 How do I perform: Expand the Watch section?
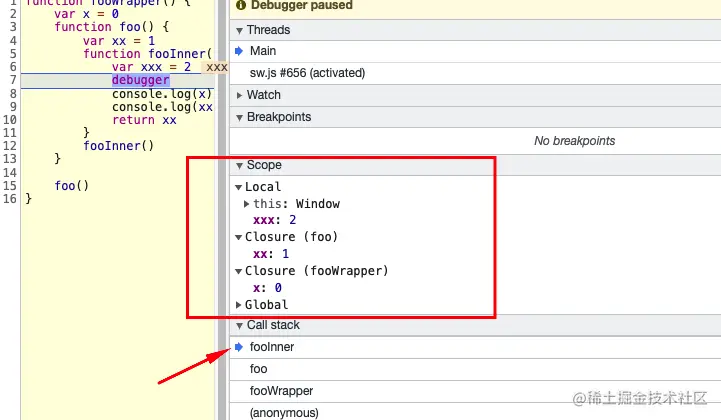tap(239, 95)
